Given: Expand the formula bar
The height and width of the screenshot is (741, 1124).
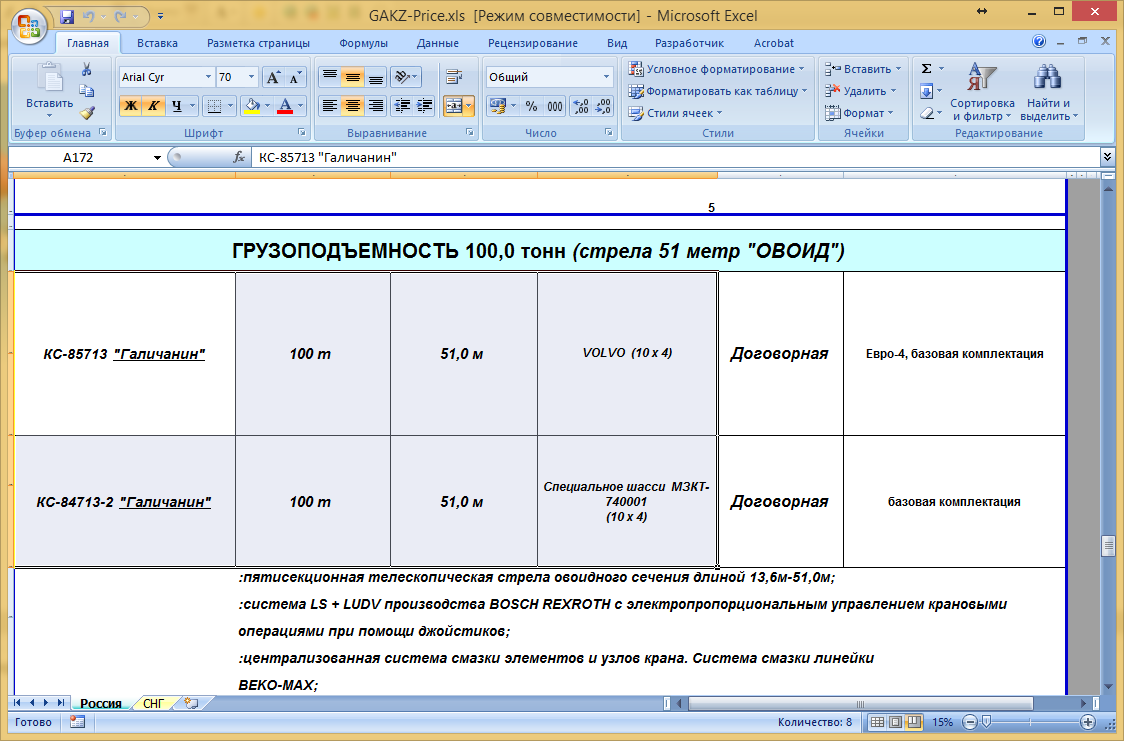Looking at the screenshot, I should tap(1108, 157).
